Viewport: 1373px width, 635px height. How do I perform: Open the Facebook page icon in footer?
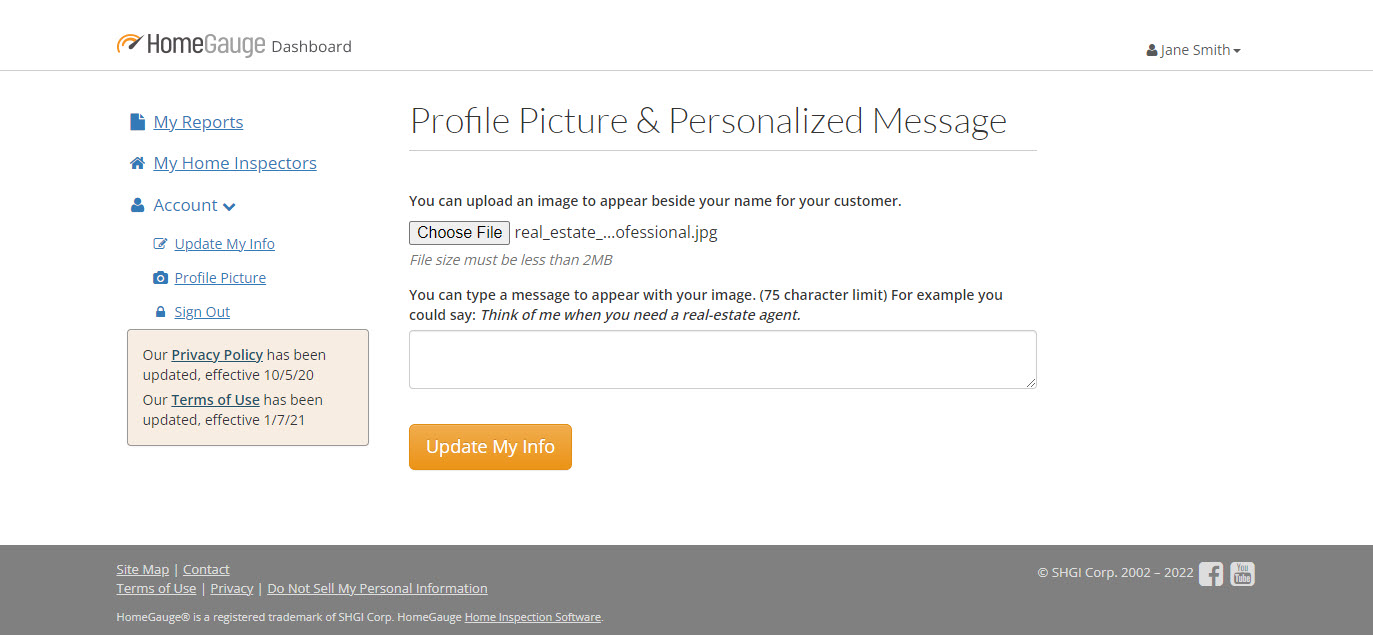[1211, 574]
